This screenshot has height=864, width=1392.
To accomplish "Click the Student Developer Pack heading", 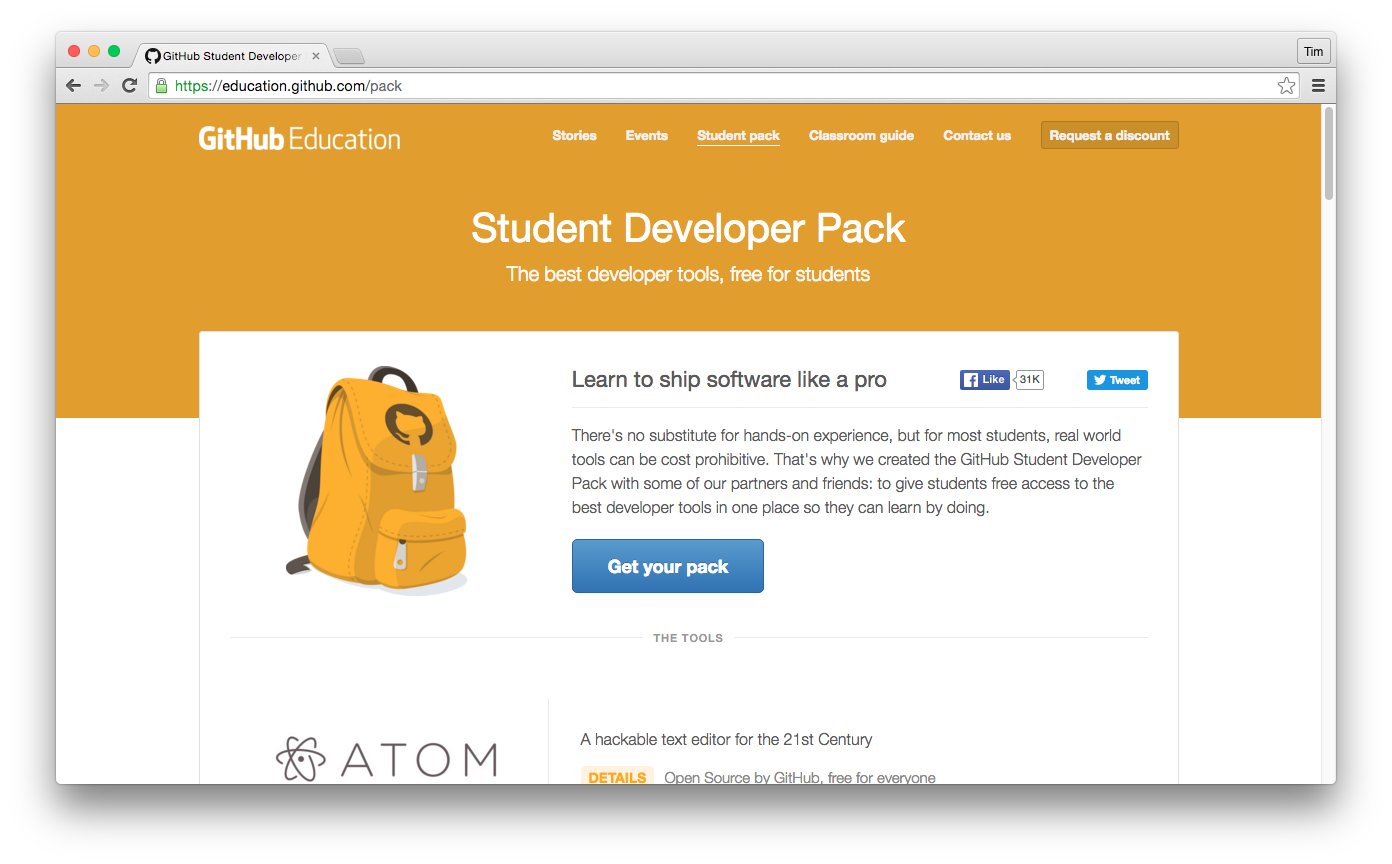I will point(688,228).
